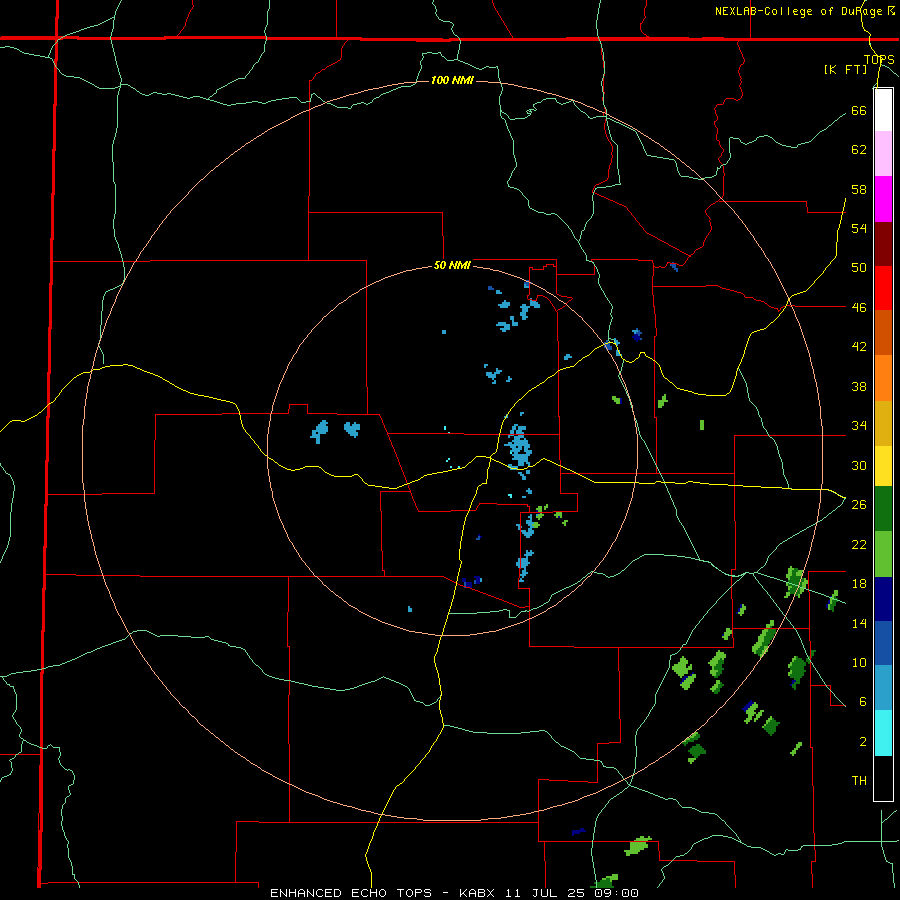Click the navy blue legend color band
This screenshot has height=900, width=900.
[x=883, y=599]
